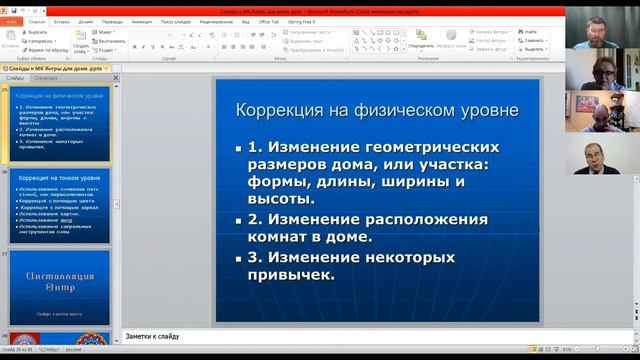Click the increase font size icon

tap(191, 36)
